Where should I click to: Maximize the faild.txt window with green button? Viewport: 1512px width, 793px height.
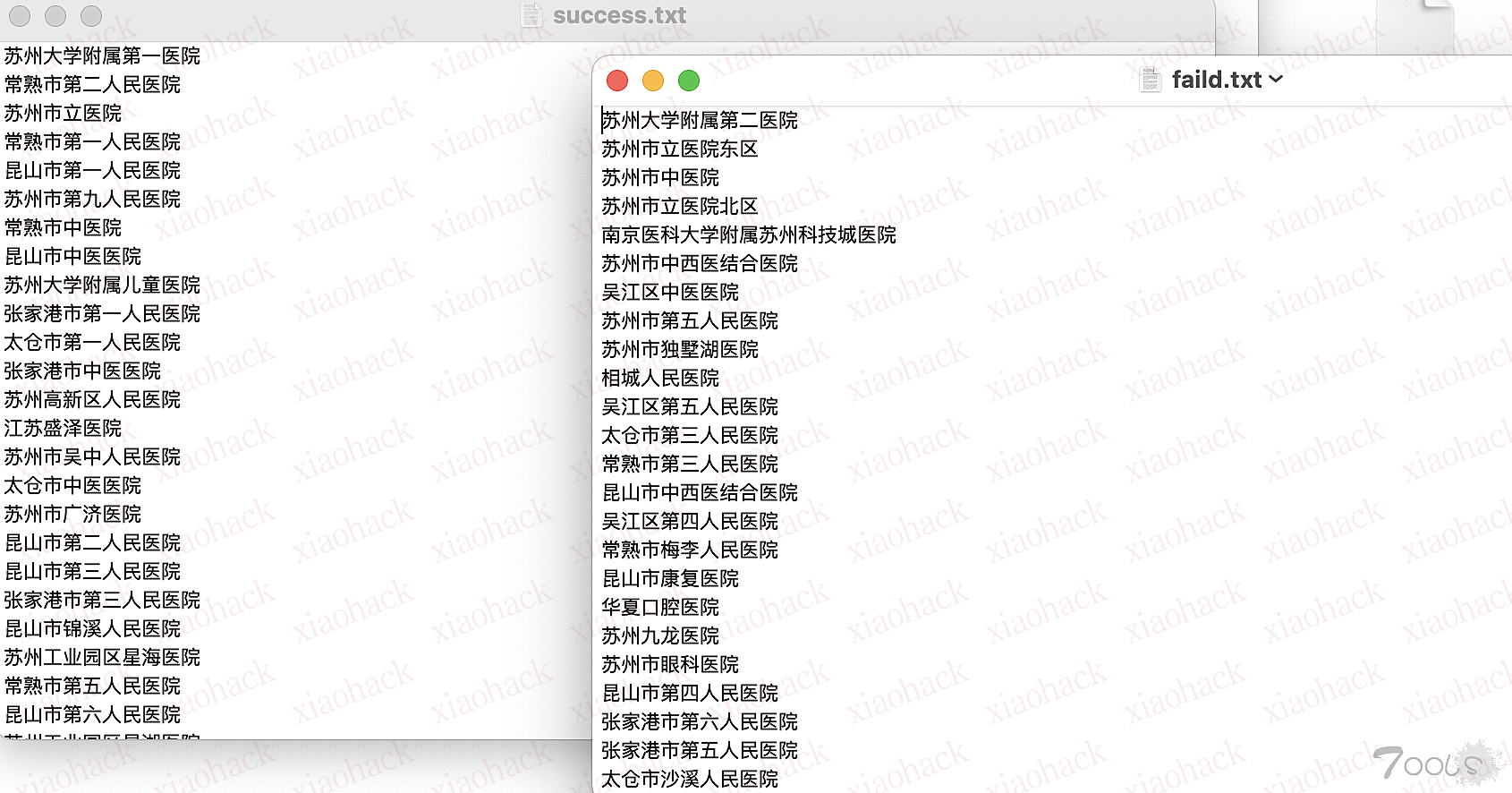tap(689, 81)
